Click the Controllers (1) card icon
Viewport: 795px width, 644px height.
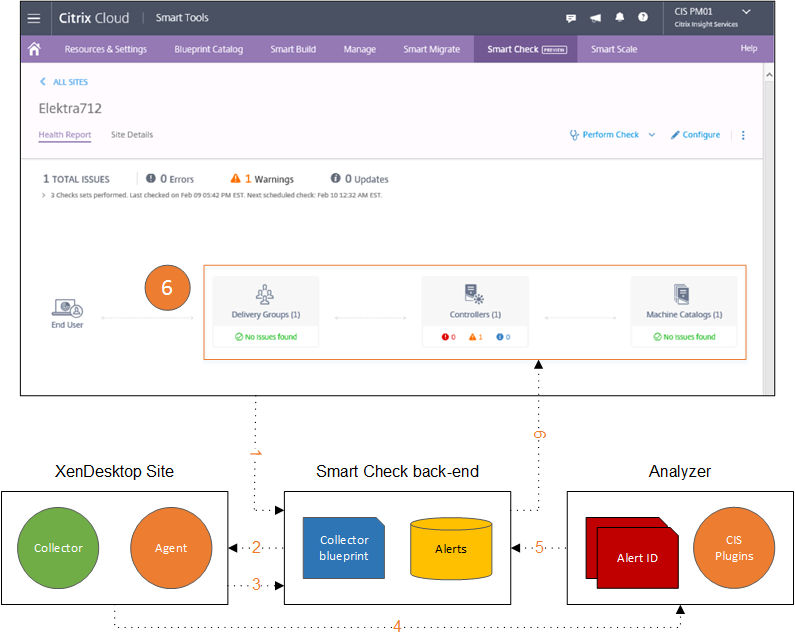[475, 294]
